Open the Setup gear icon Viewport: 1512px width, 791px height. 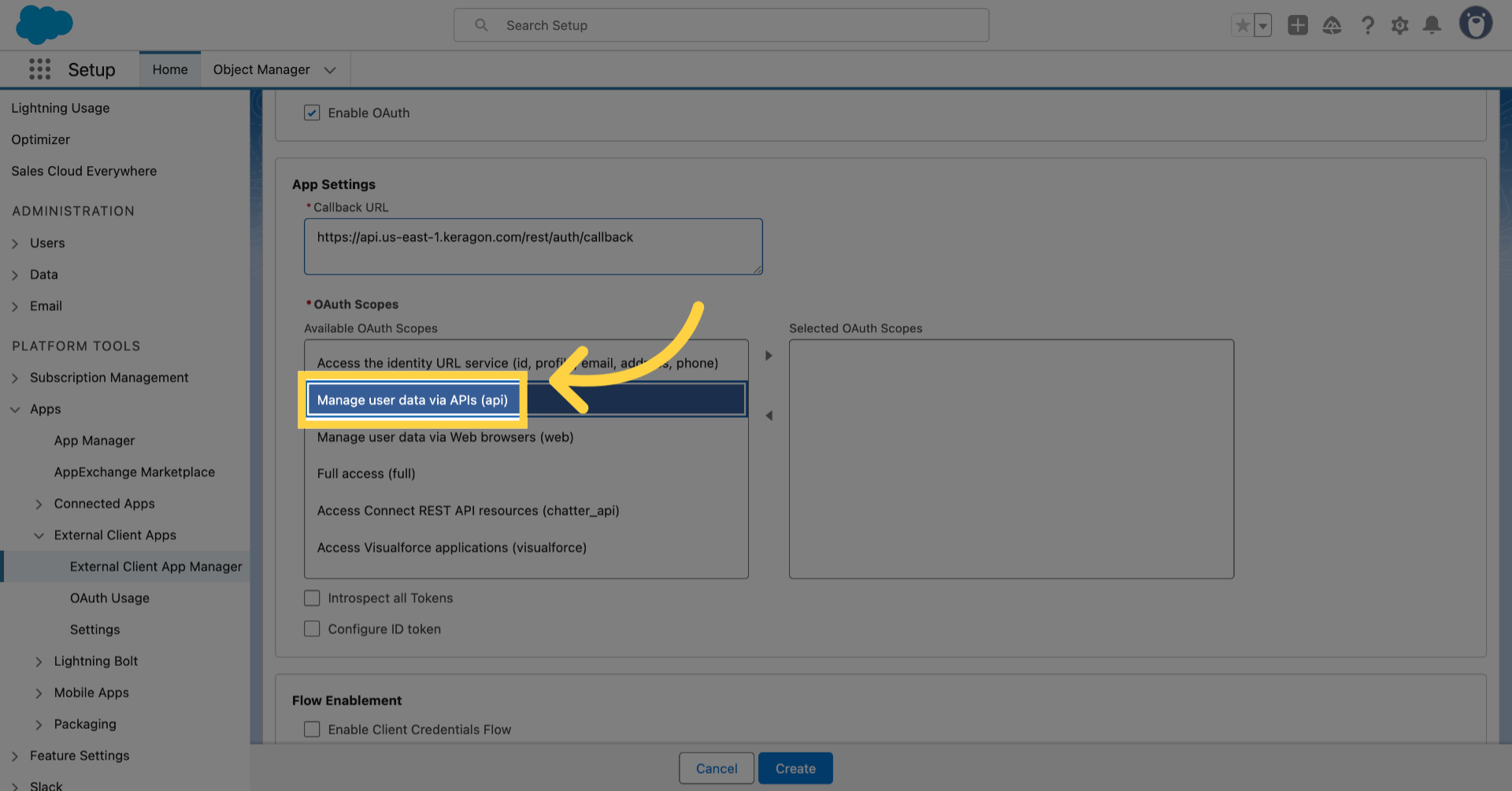pos(1400,24)
